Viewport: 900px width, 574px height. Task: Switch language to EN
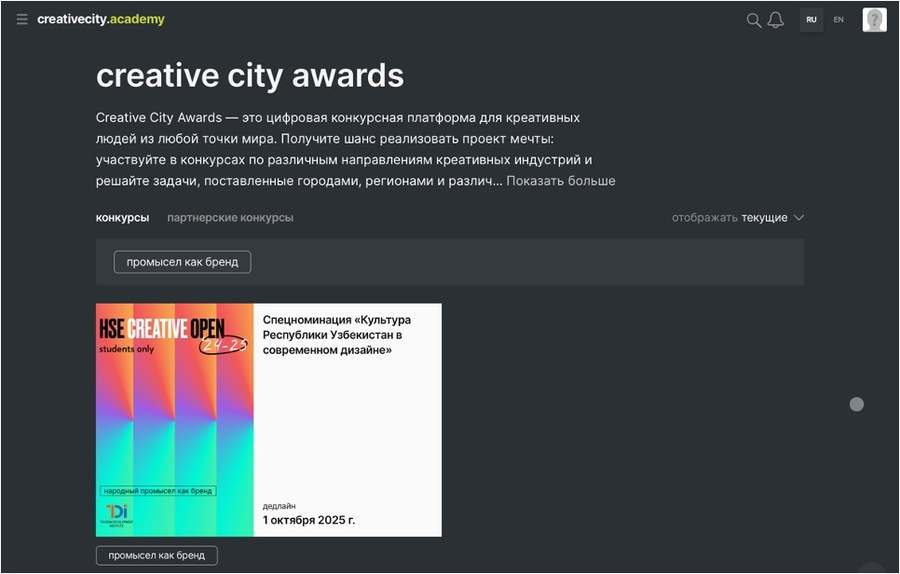click(x=839, y=20)
